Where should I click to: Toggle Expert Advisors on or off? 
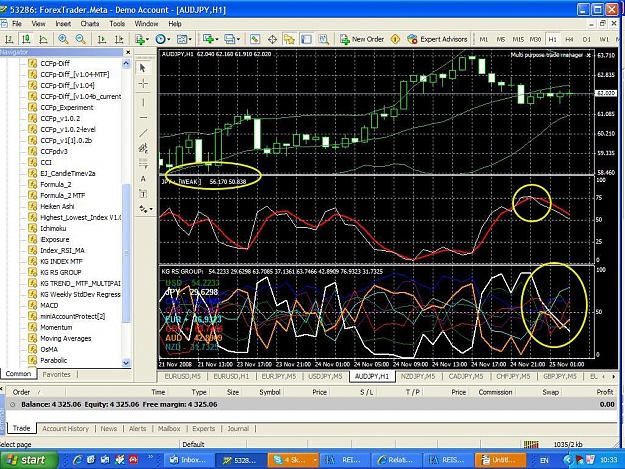(437, 39)
